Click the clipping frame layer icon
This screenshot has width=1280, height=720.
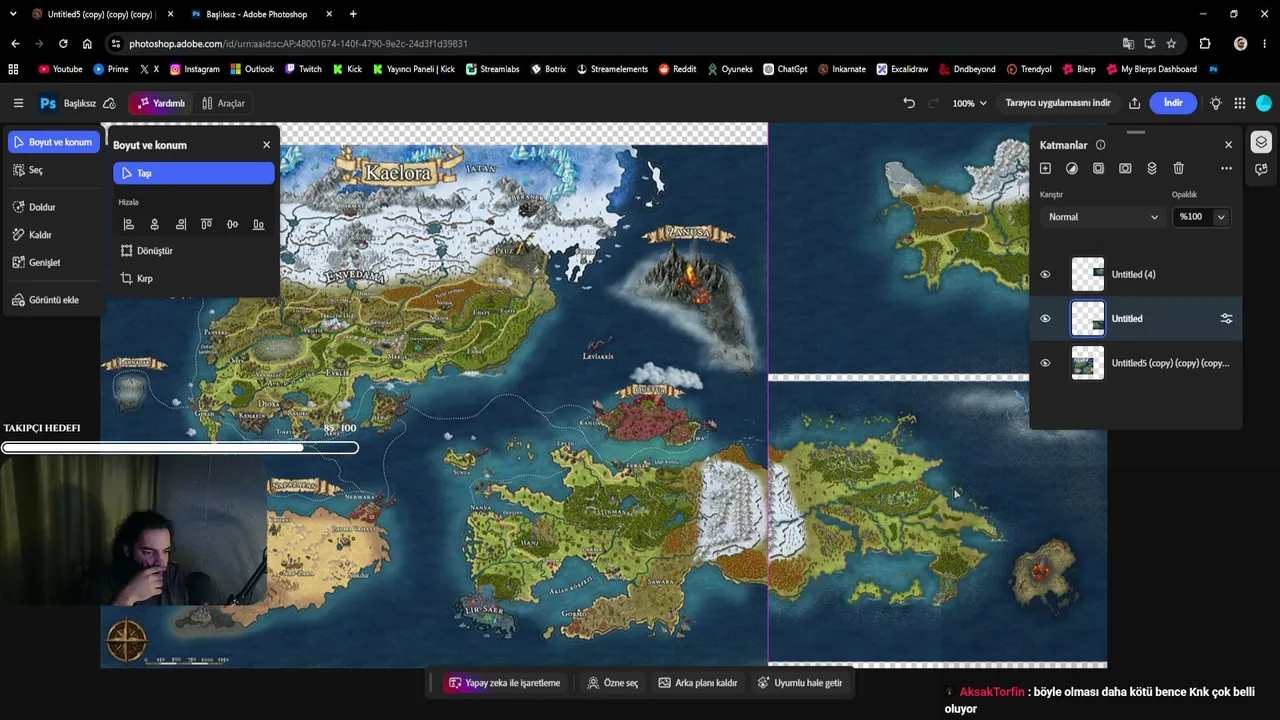[x=1098, y=168]
